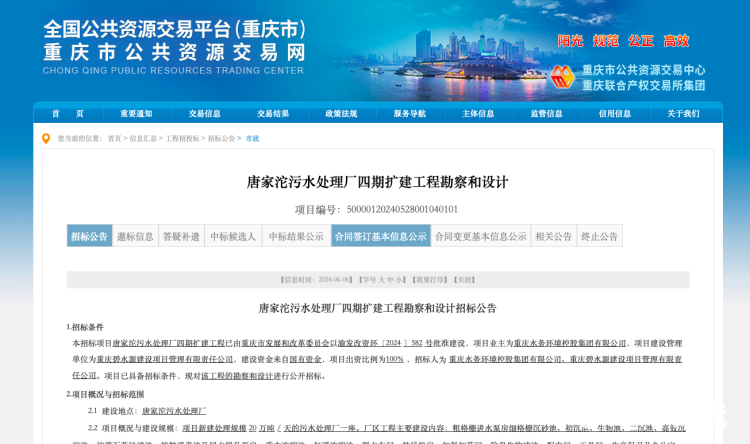This screenshot has width=750, height=444.
Task: Go to 招标公告 in the breadcrumb
Action: 221,139
